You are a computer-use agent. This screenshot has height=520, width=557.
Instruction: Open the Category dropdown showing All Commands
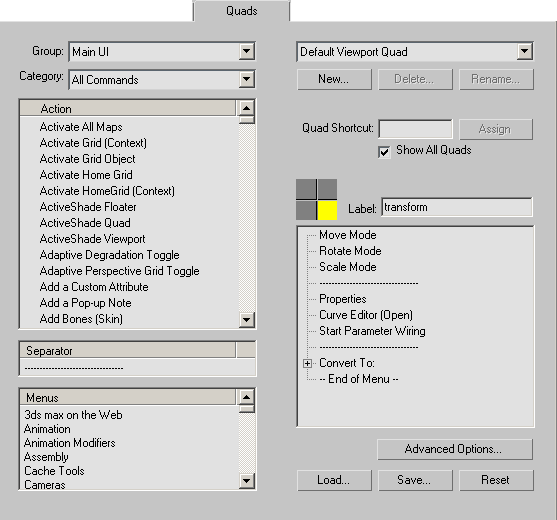162,80
